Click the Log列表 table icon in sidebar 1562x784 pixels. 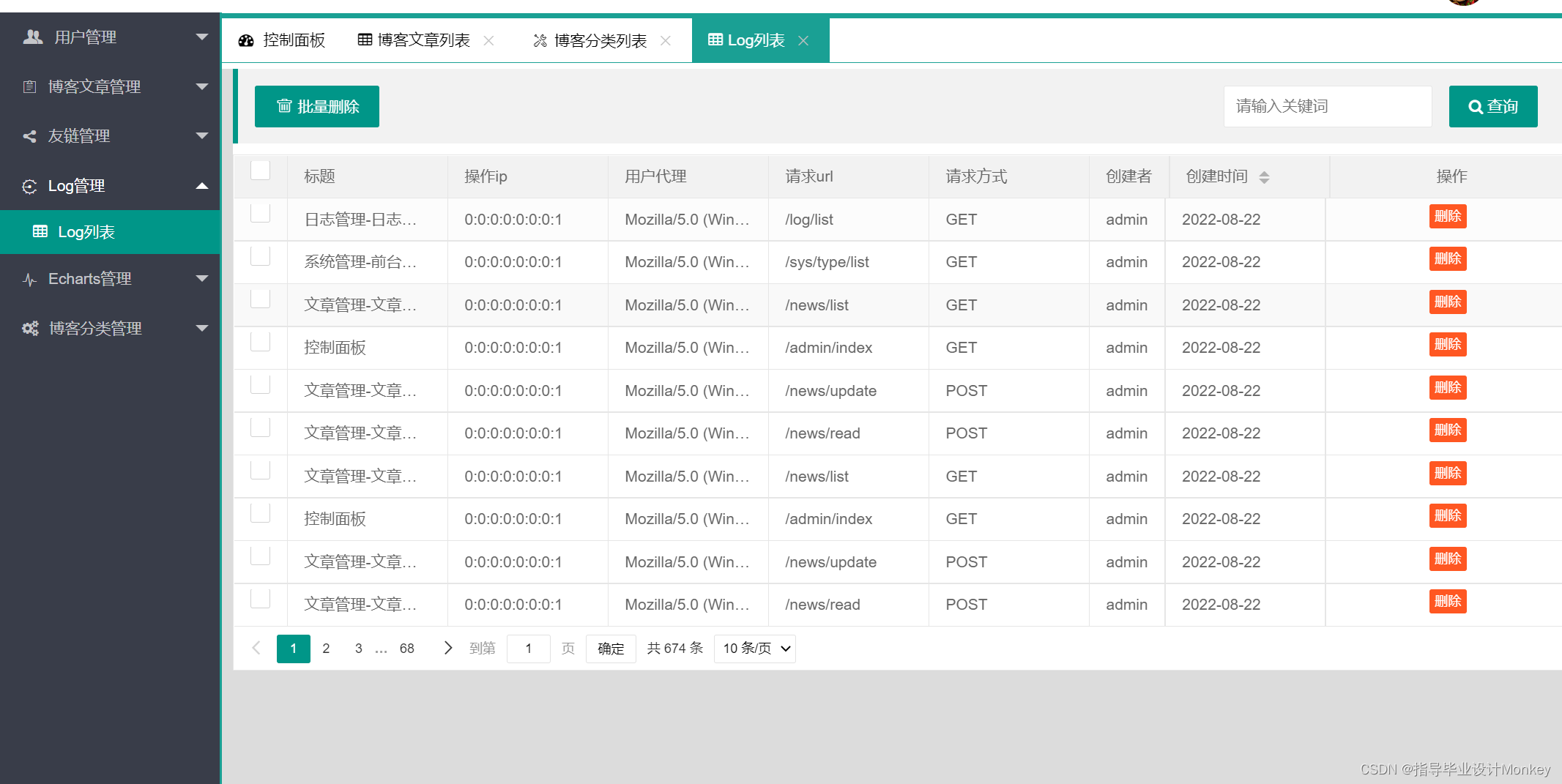click(x=40, y=232)
